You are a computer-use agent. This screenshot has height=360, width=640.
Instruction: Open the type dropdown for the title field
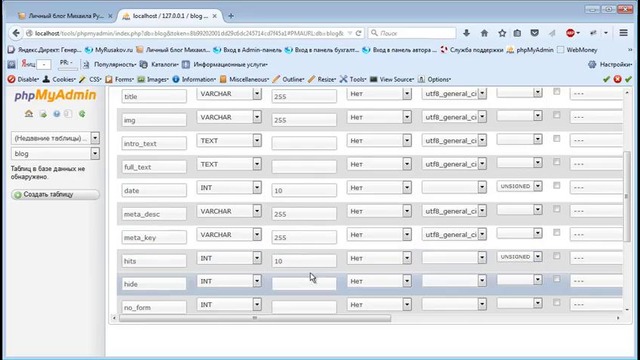229,94
